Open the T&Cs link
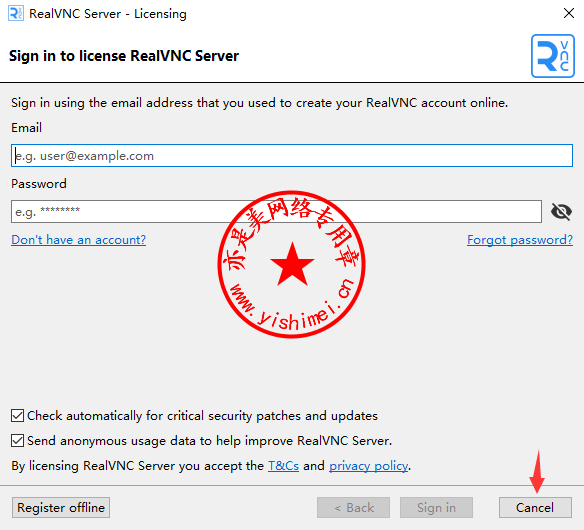The image size is (584, 530). pyautogui.click(x=283, y=466)
